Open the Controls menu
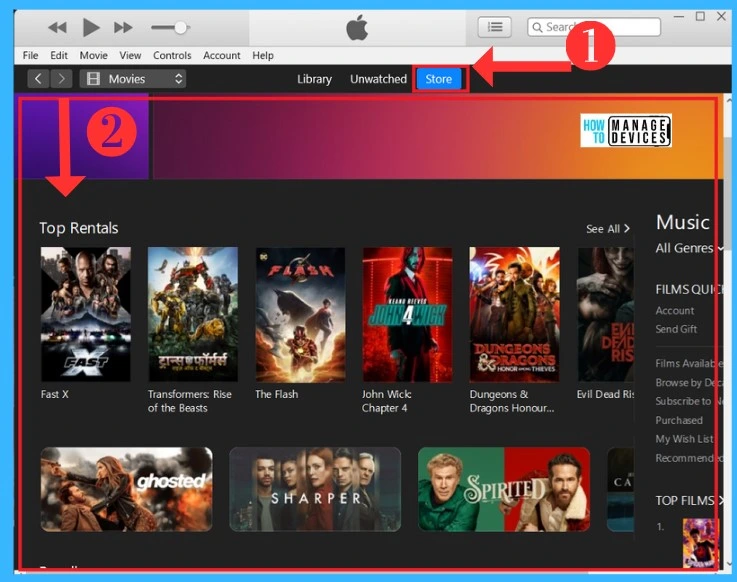The height and width of the screenshot is (582, 737). [172, 55]
